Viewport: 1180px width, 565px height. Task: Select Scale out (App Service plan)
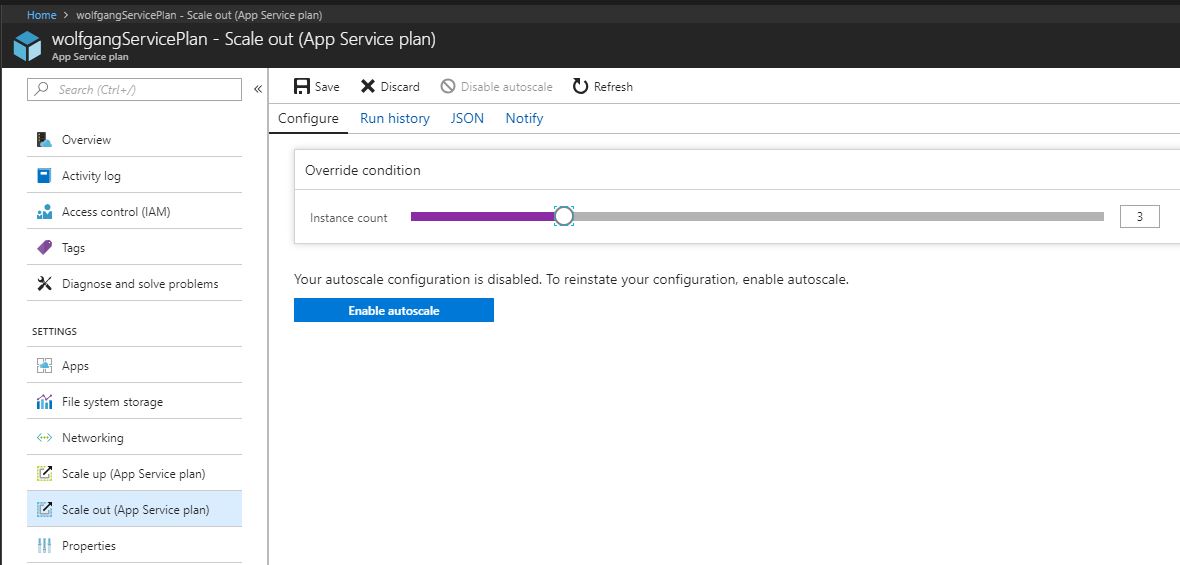[x=134, y=509]
